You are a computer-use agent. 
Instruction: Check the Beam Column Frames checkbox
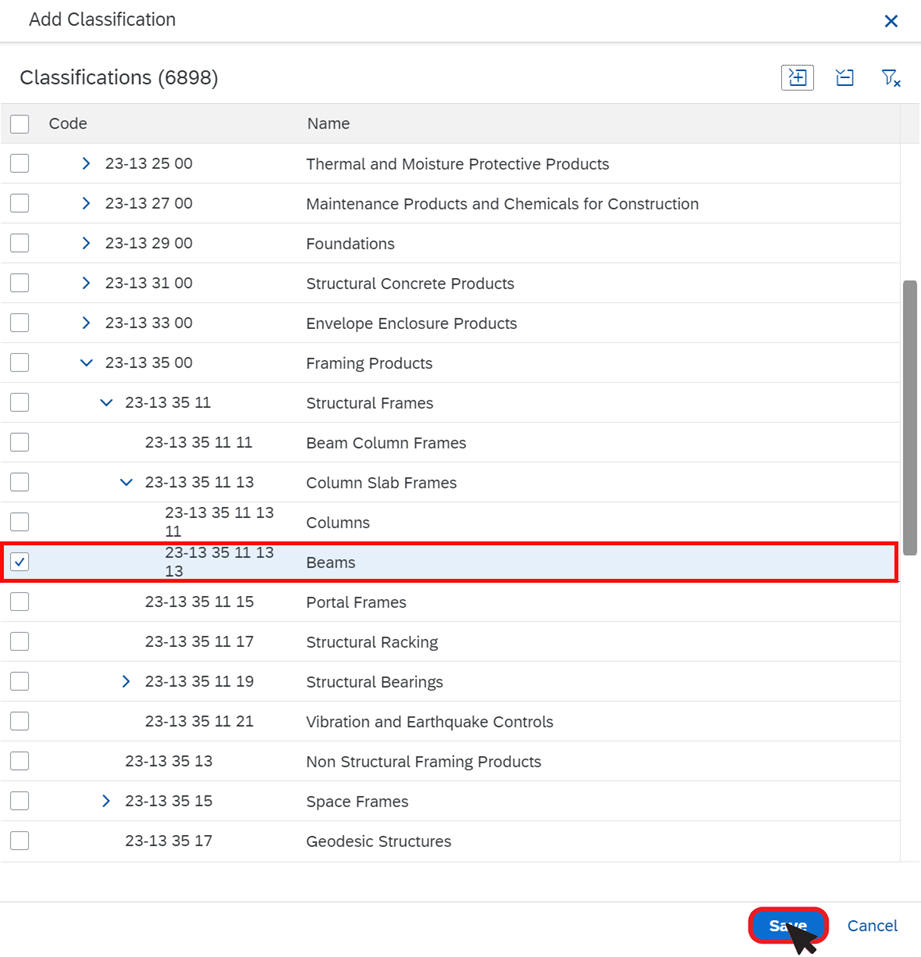point(20,442)
